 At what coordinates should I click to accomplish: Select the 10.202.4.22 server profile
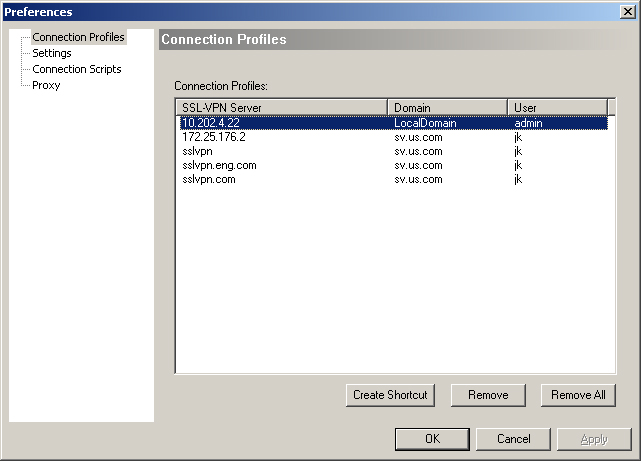coord(211,123)
